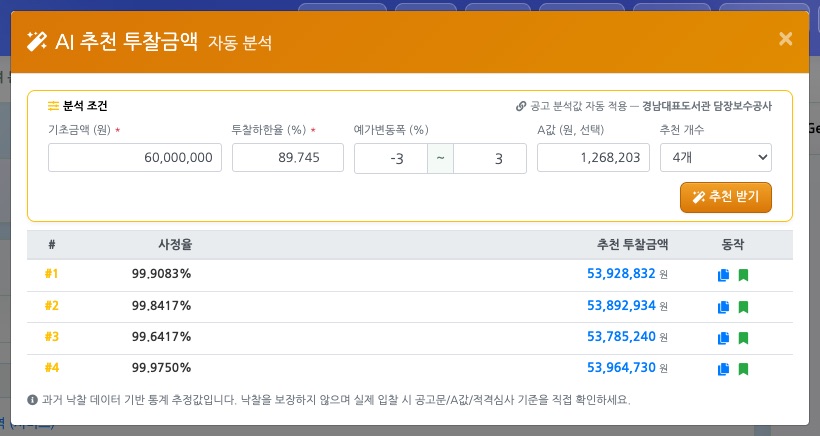Click the link icon beside 공고 분석값

tap(521, 106)
